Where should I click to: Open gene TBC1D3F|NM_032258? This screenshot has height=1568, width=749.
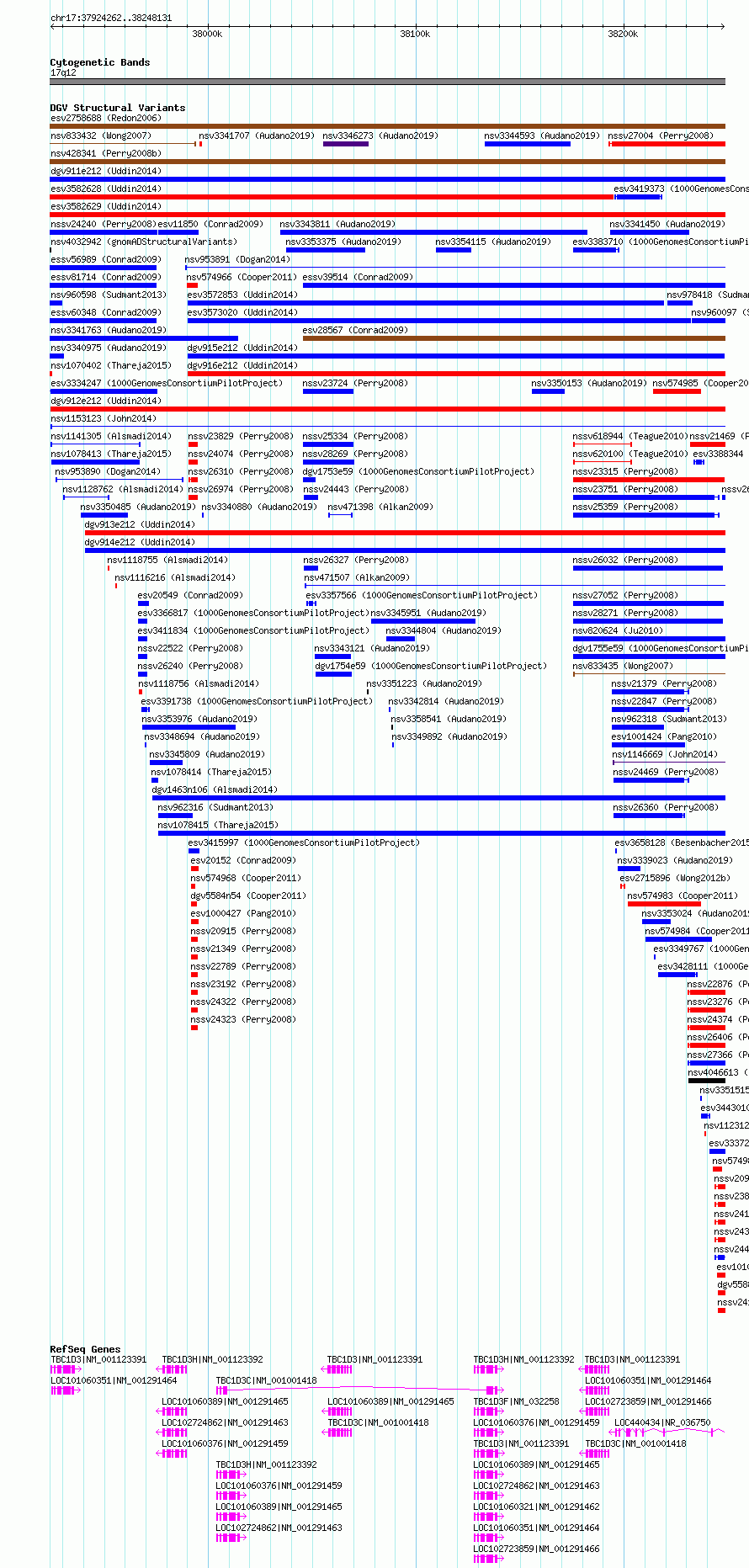516,1401
